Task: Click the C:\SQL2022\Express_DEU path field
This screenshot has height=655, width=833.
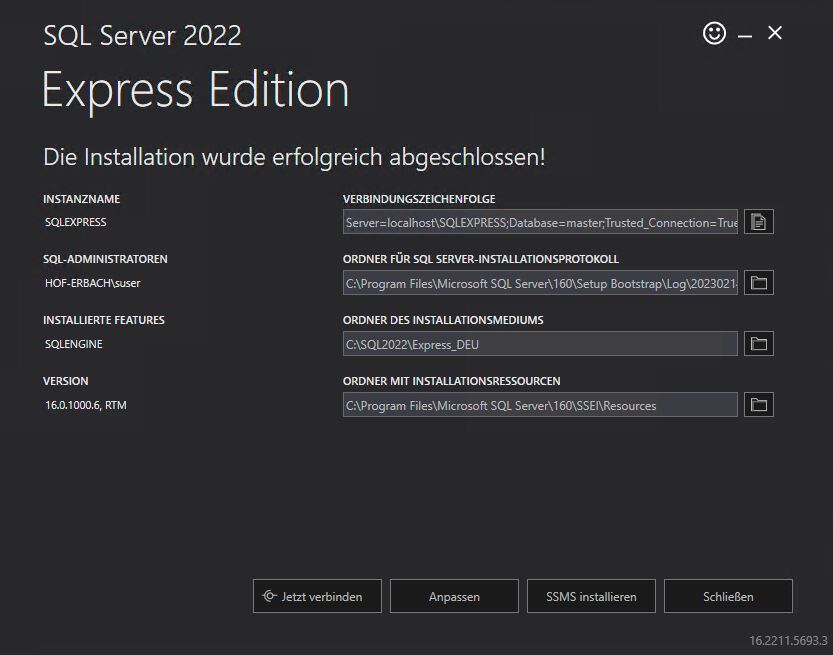Action: (x=540, y=343)
